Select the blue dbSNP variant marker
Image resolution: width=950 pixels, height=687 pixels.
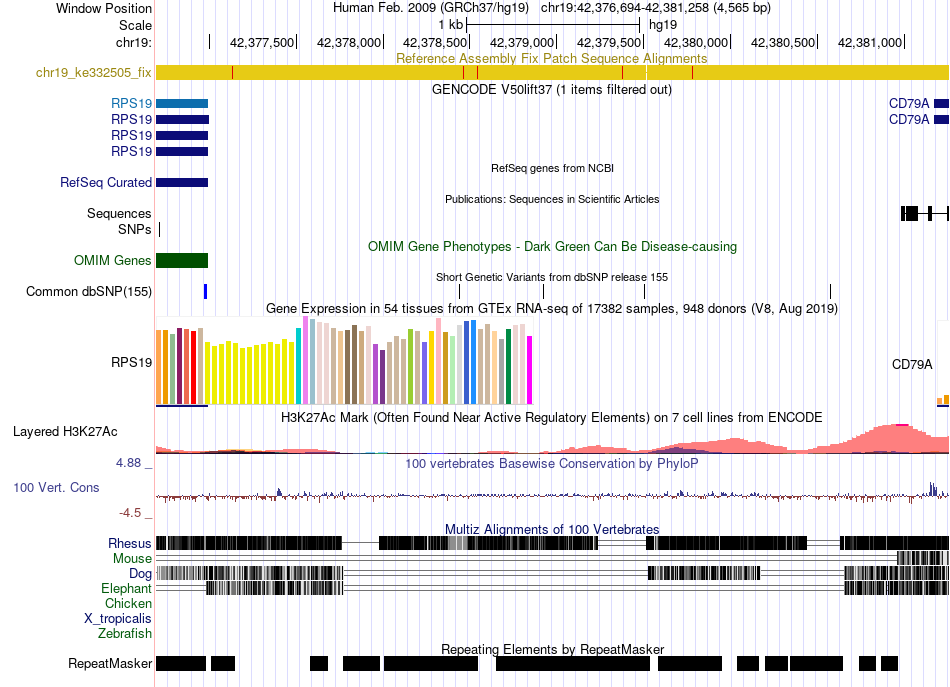point(205,291)
